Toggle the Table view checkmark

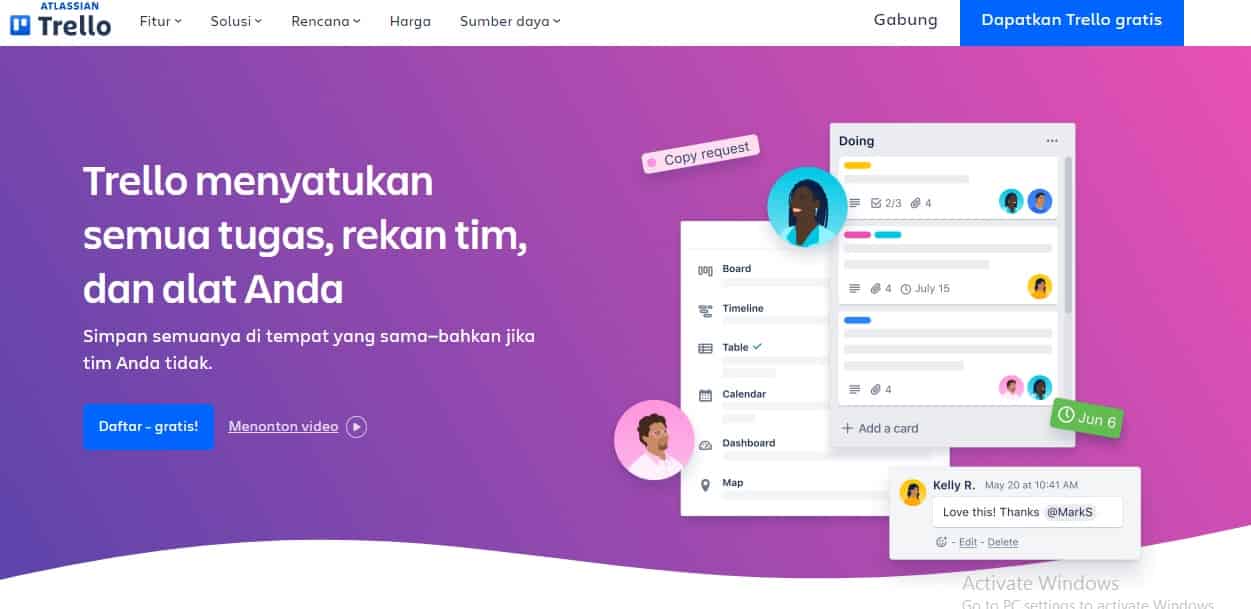click(x=757, y=346)
